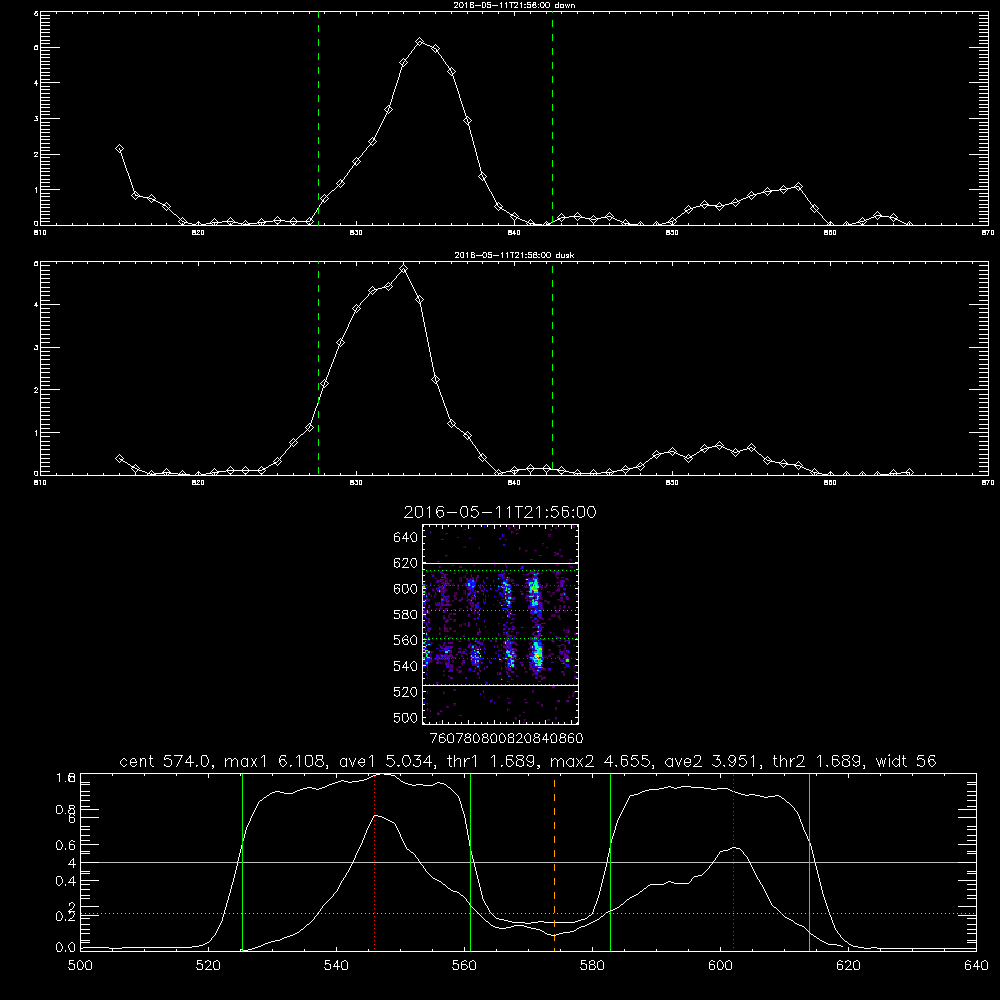This screenshot has width=1000, height=1000.
Task: Click bottom plot x-axis label 520
Action: click(x=208, y=966)
